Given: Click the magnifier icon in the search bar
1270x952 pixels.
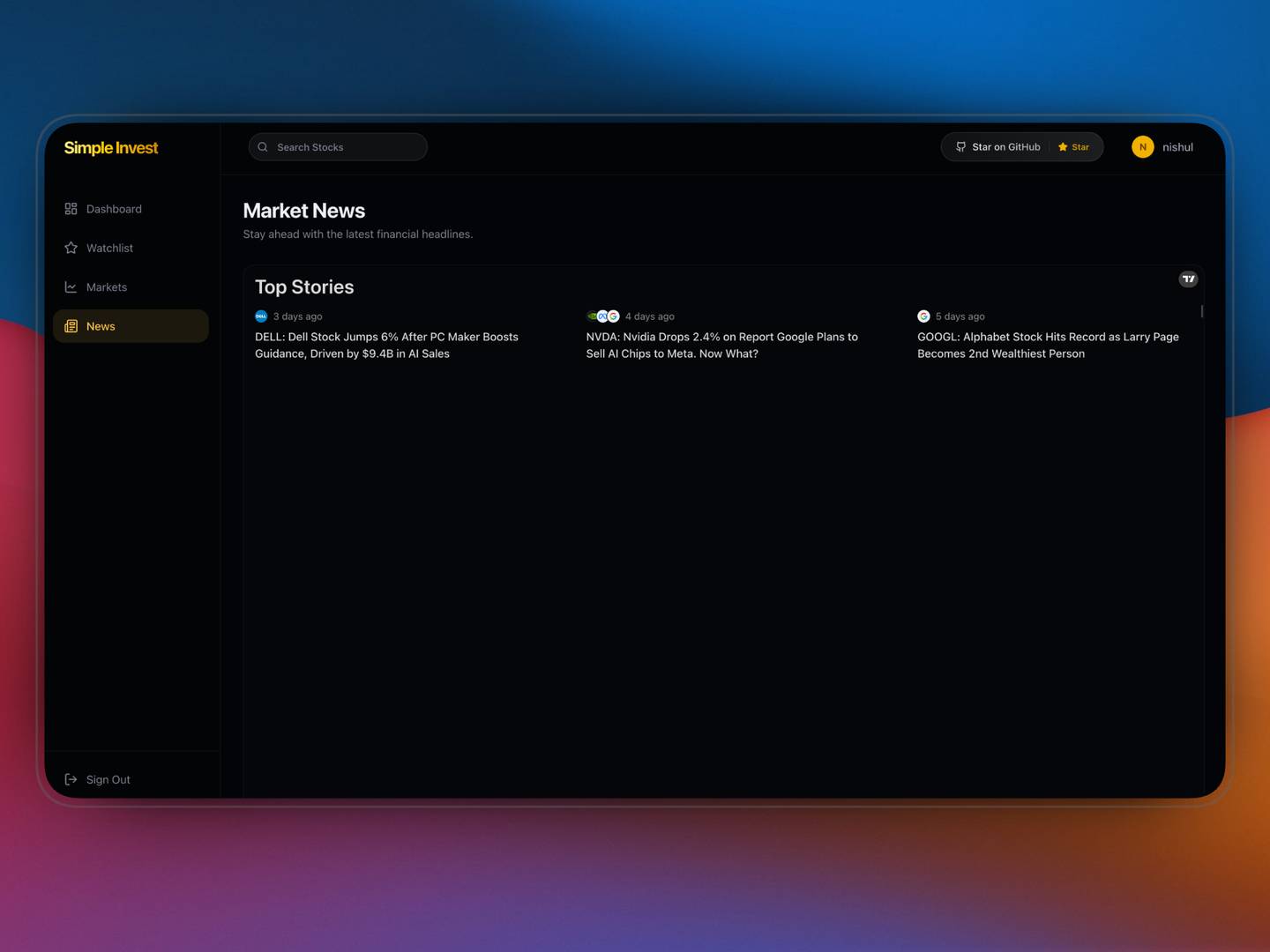Looking at the screenshot, I should coord(263,147).
